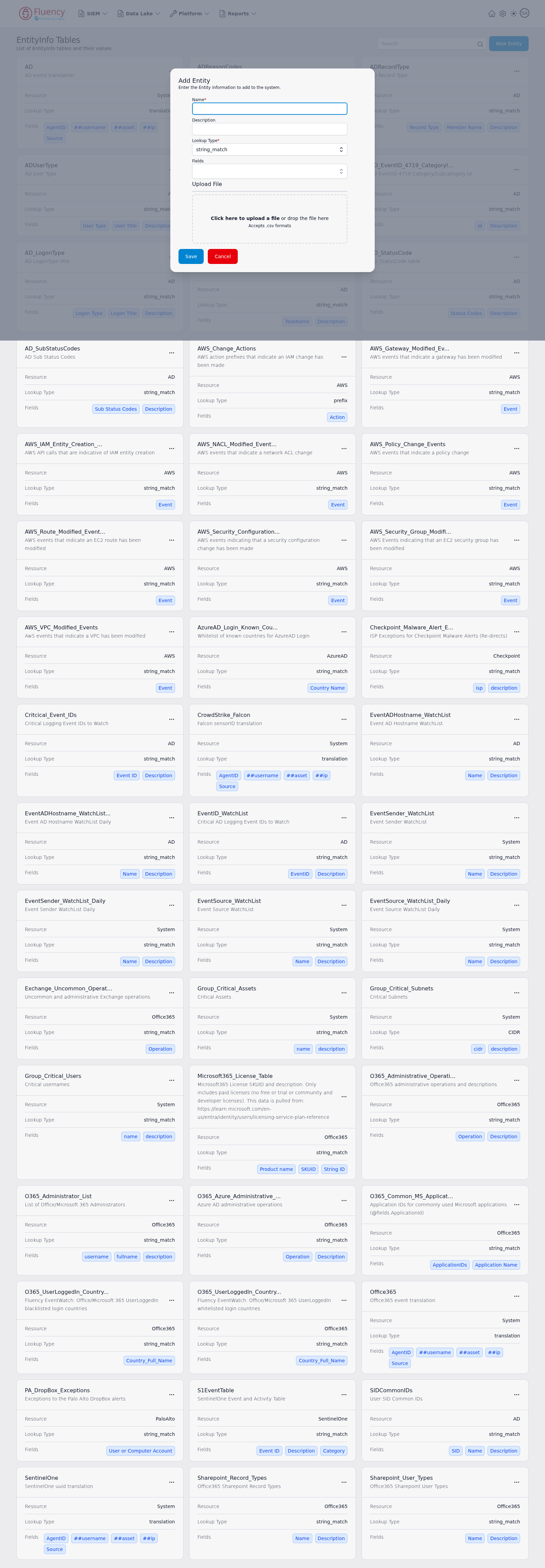545x1568 pixels.
Task: Click the isp tag in Checkpoint card
Action: pos(479,688)
